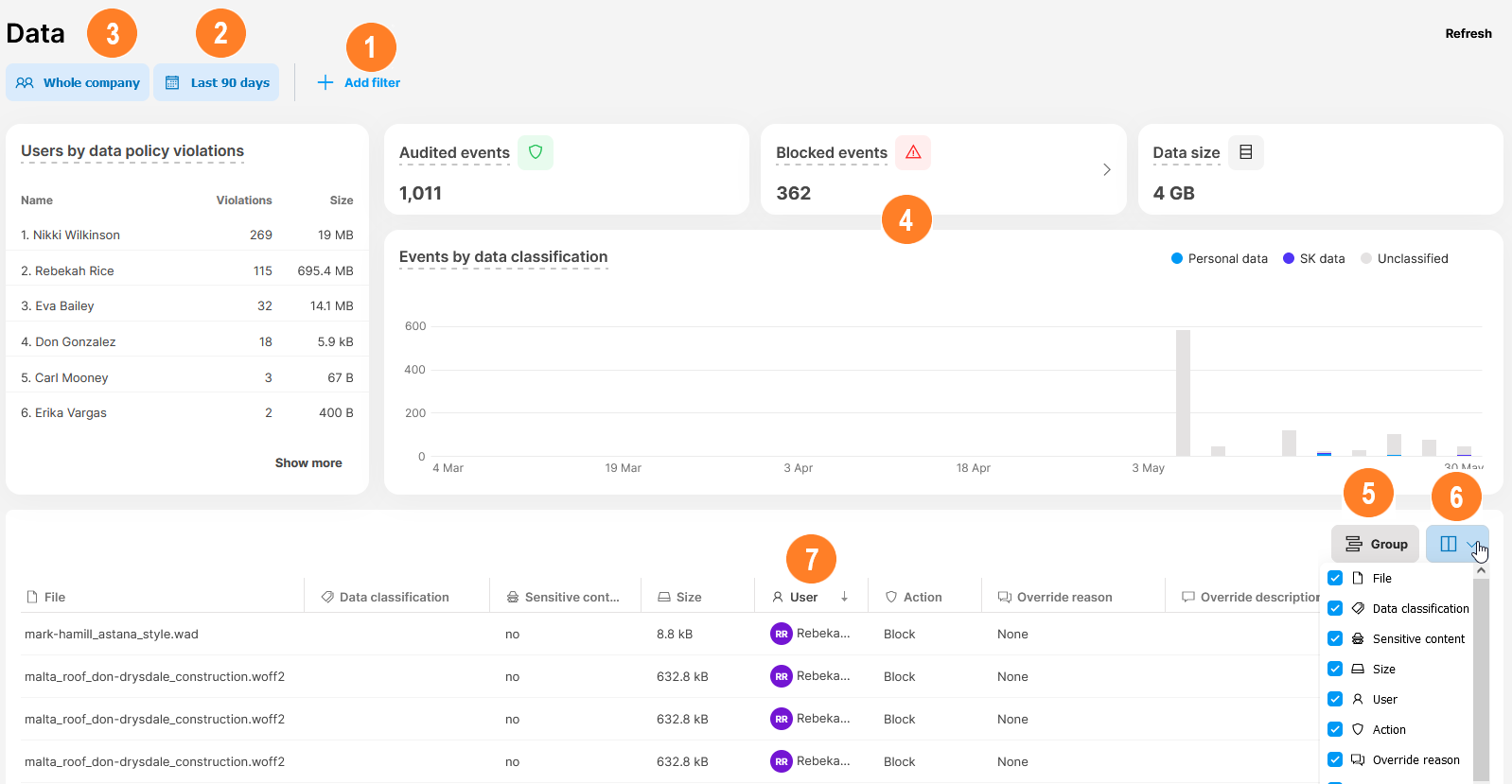
Task: Sort table by Data classification column header
Action: click(394, 597)
